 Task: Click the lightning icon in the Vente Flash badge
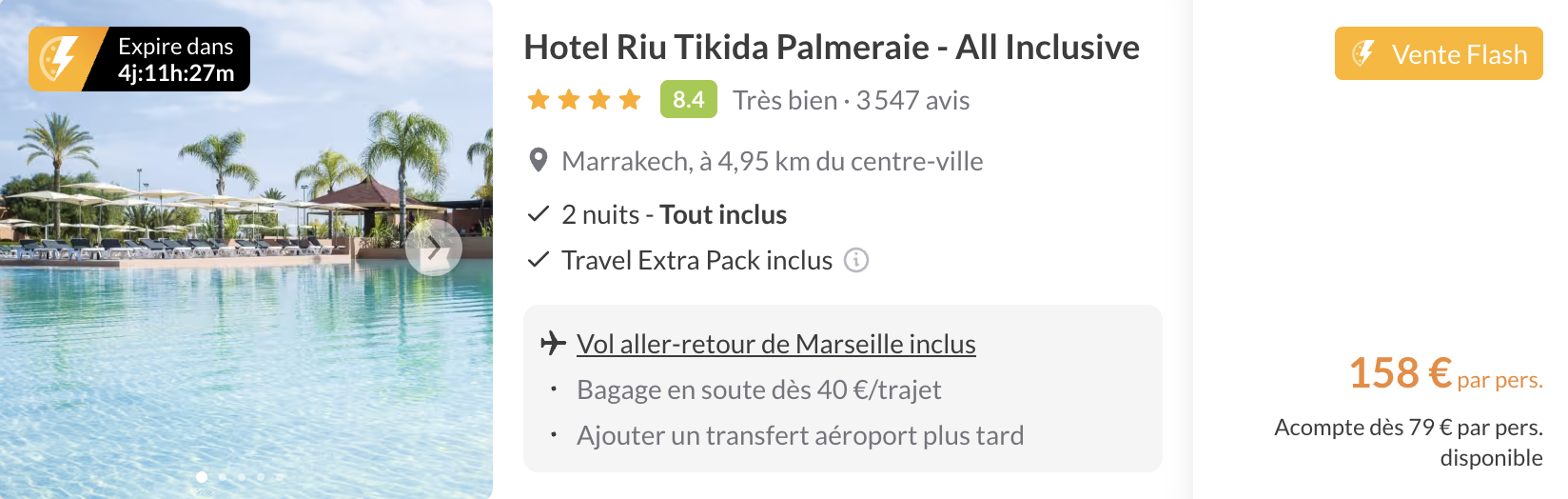click(x=1363, y=53)
